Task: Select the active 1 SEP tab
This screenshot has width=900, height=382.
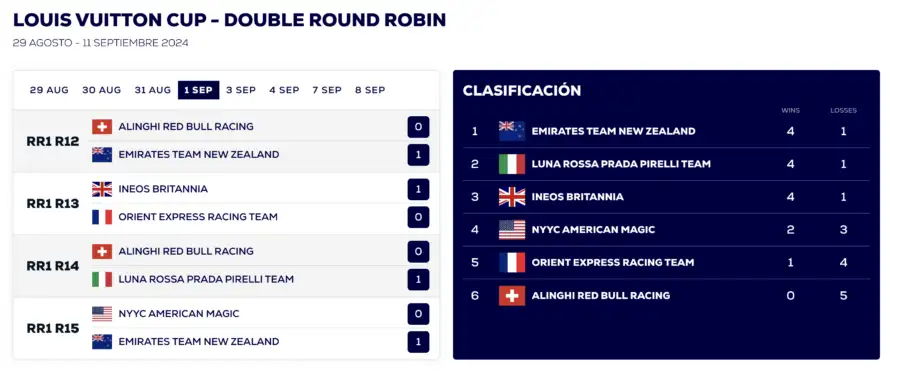Action: click(199, 90)
